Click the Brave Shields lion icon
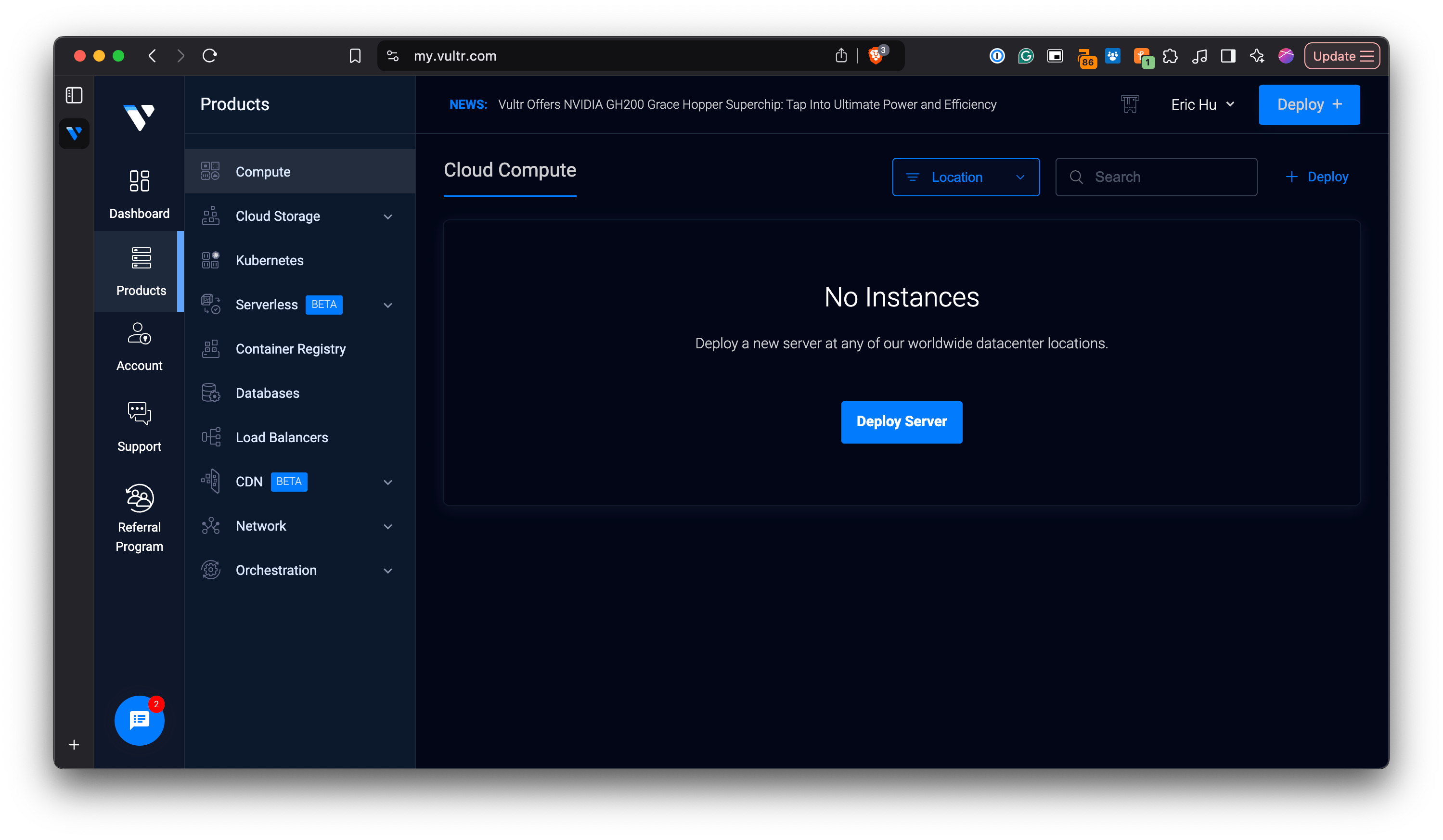 (876, 55)
